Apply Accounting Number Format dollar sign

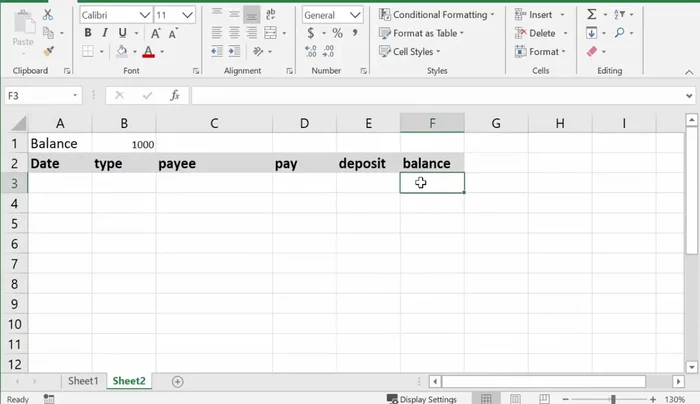coord(312,33)
